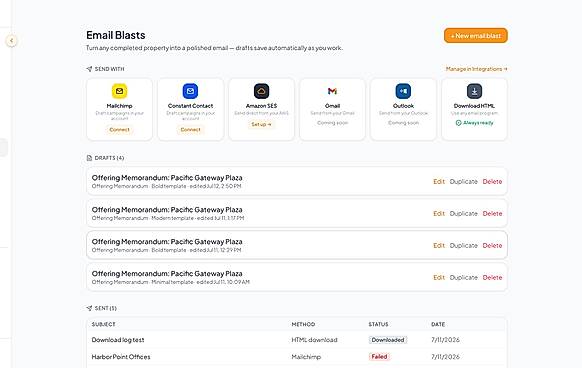Click the Send With paper plane icon

coord(89,69)
